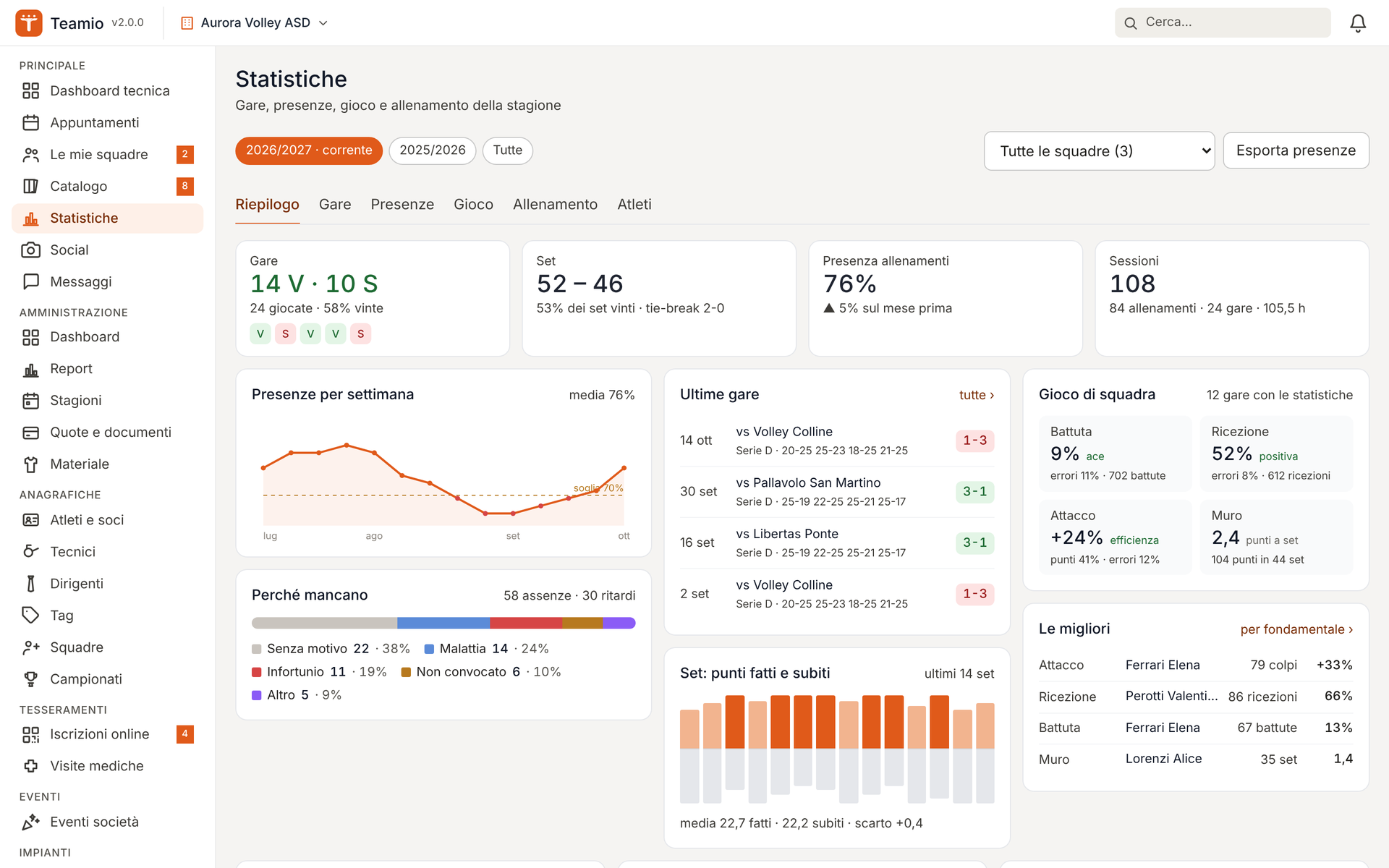Click the Le mie squadre people icon
Image resolution: width=1389 pixels, height=868 pixels.
(x=30, y=154)
